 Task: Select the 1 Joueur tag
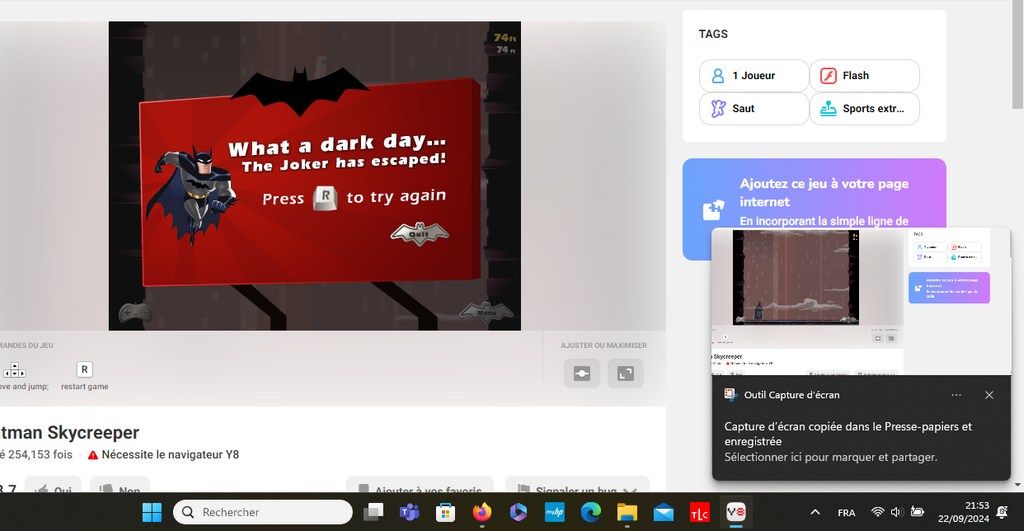click(754, 76)
